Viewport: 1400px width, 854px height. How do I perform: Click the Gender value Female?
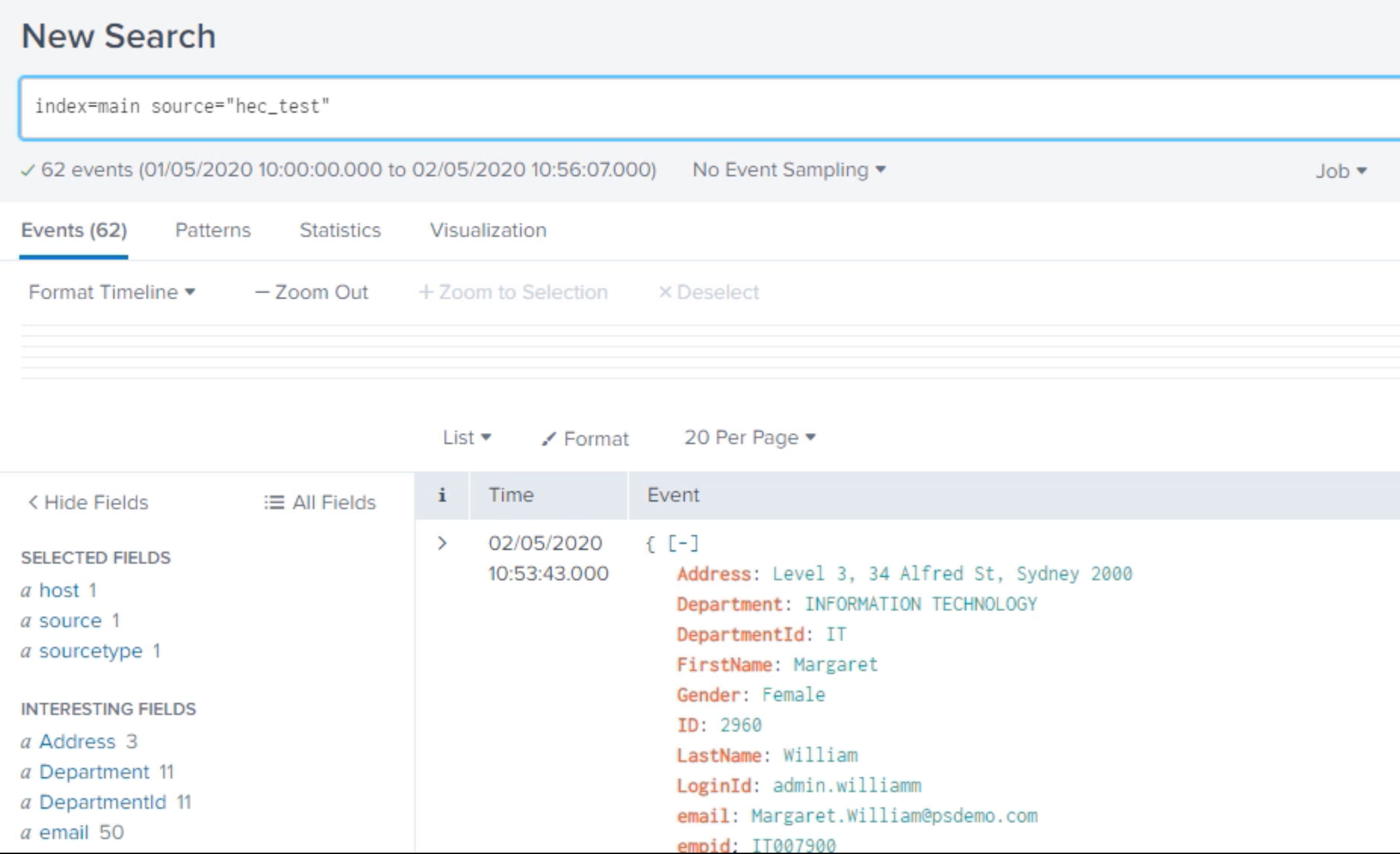pos(793,695)
